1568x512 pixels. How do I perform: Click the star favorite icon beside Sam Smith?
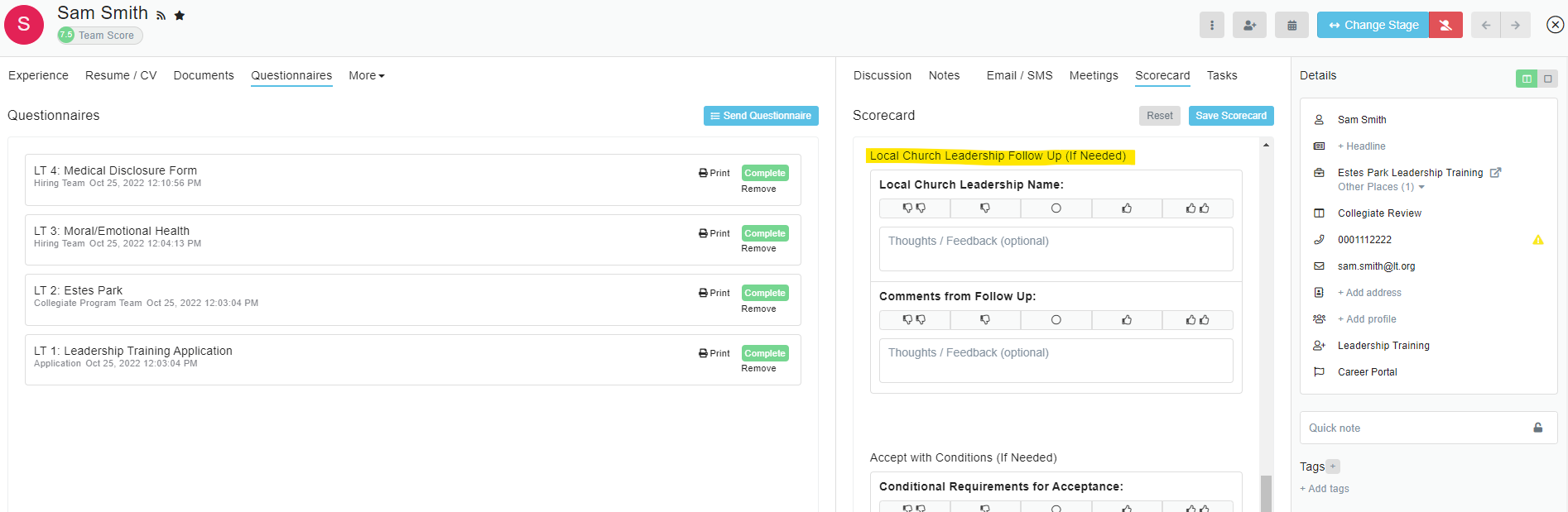[180, 16]
